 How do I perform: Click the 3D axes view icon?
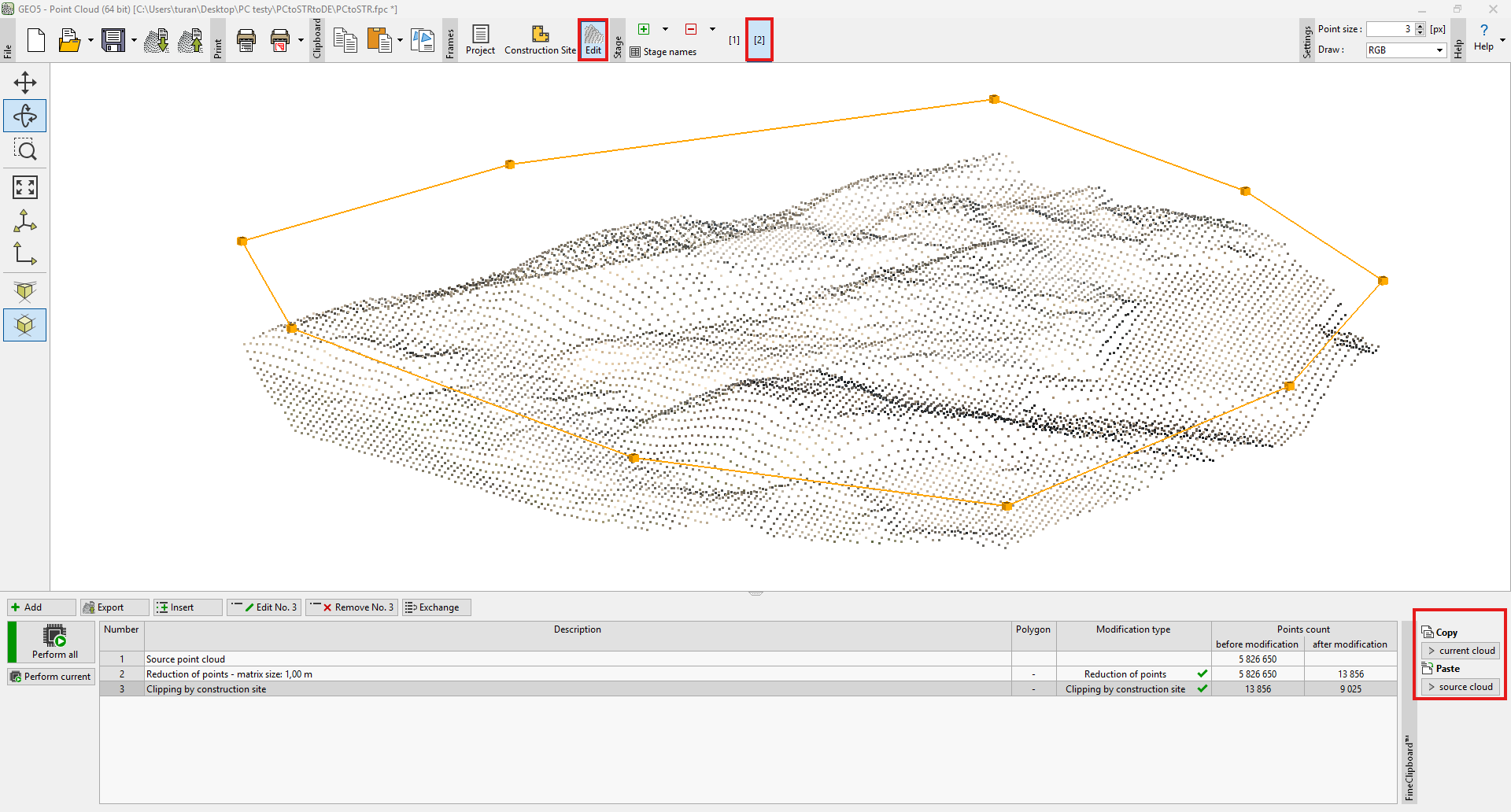(25, 221)
